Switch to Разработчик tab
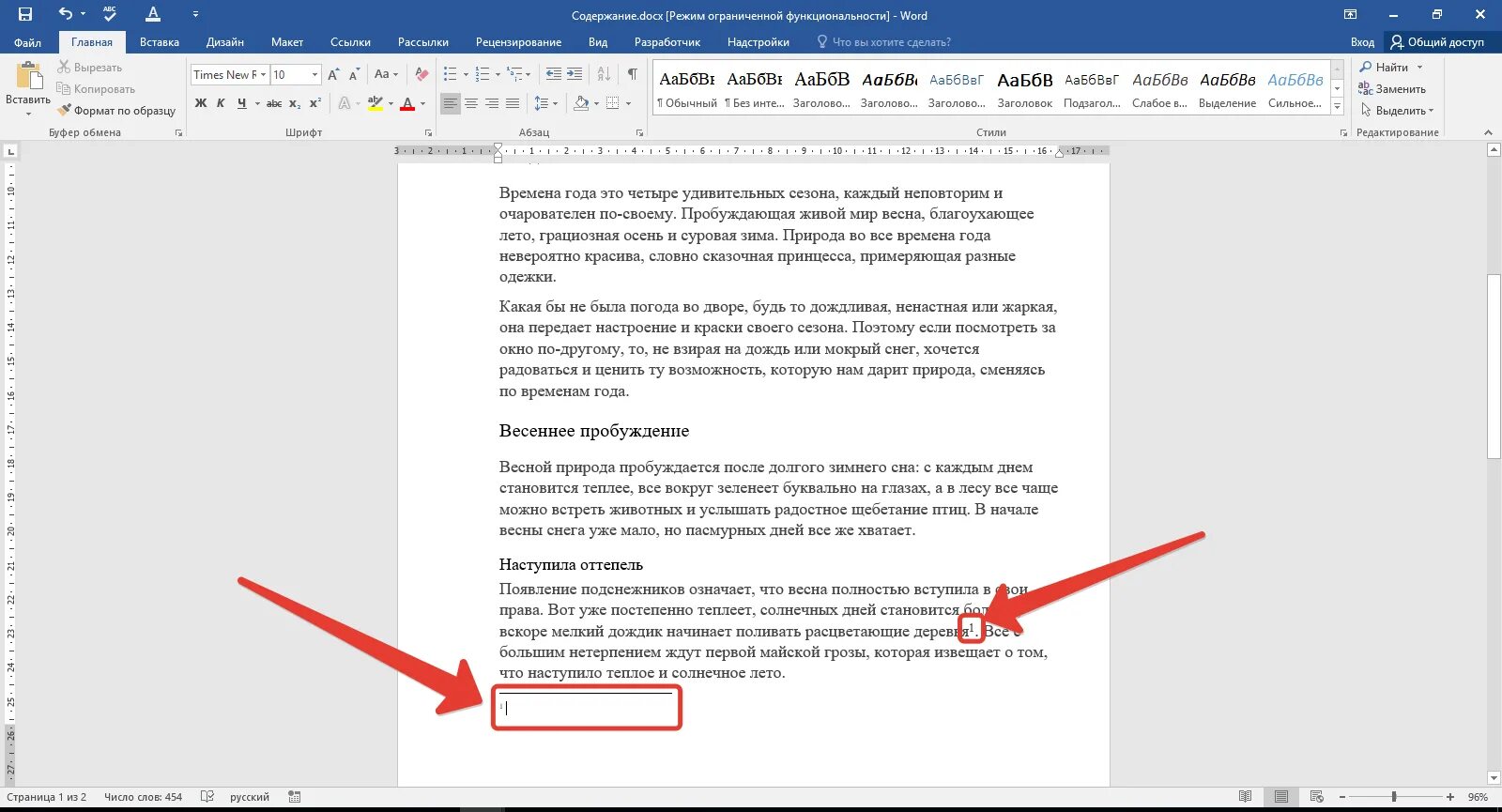Viewport: 1502px width, 812px height. (x=667, y=42)
